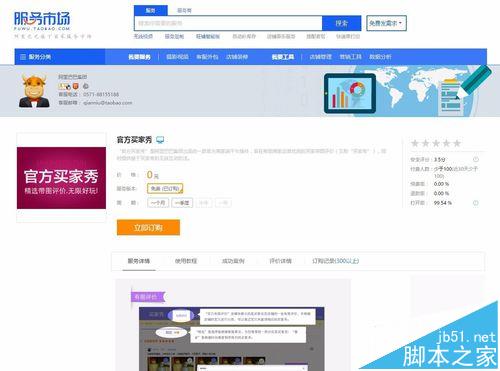Click the 99.54 % rate value

443,203
